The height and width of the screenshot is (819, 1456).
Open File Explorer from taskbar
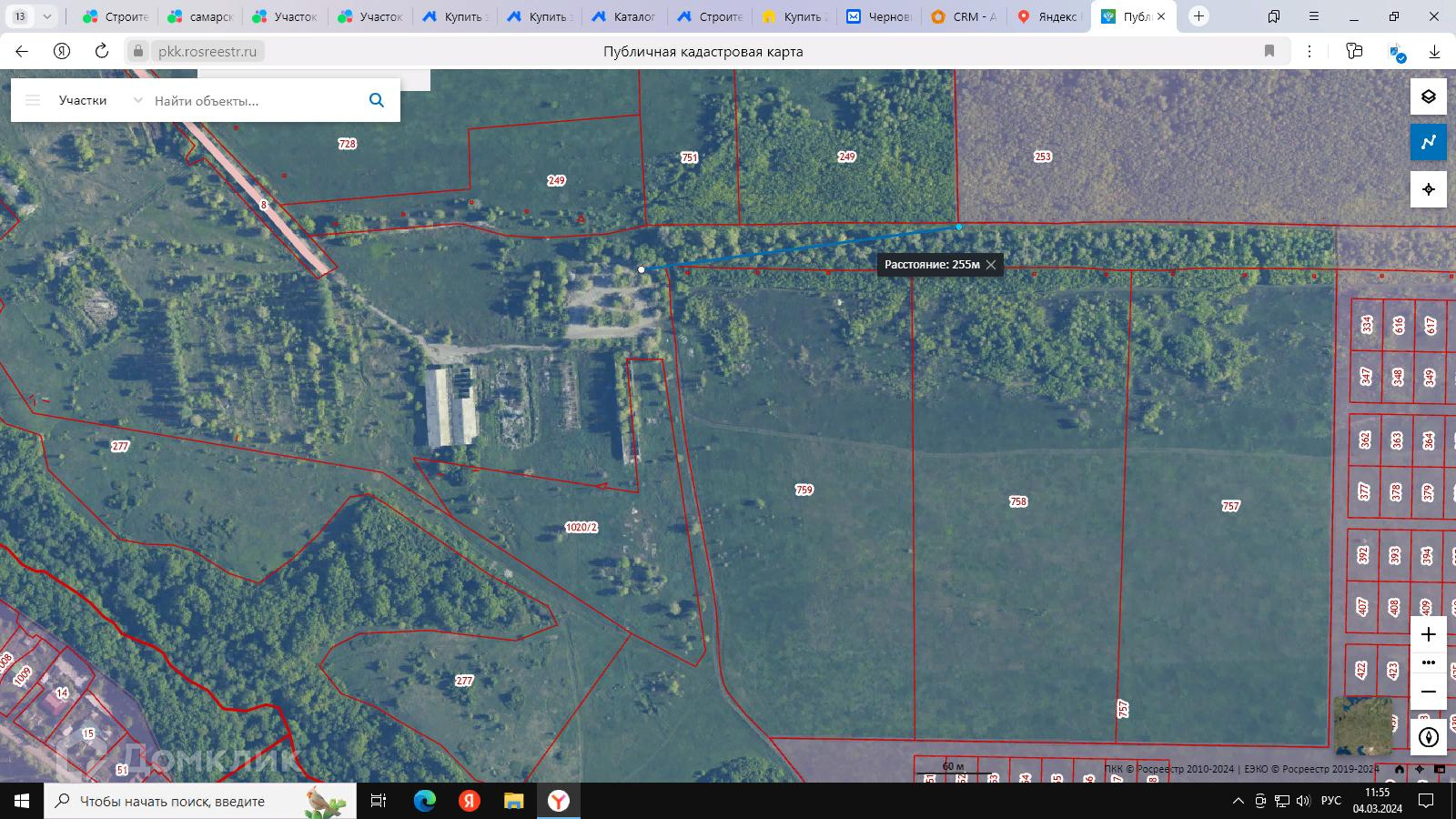(514, 801)
